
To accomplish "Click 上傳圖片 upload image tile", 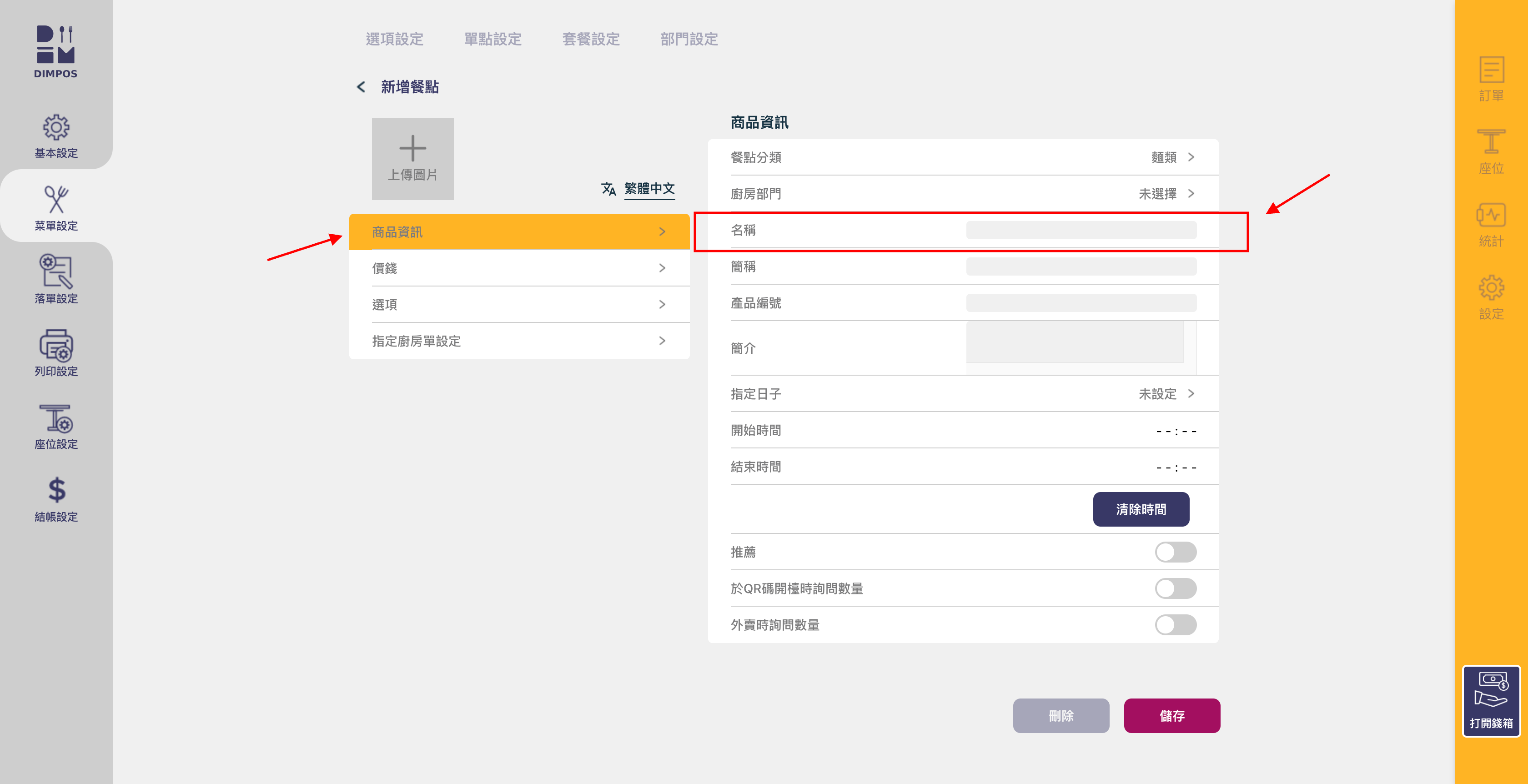I will click(x=412, y=158).
